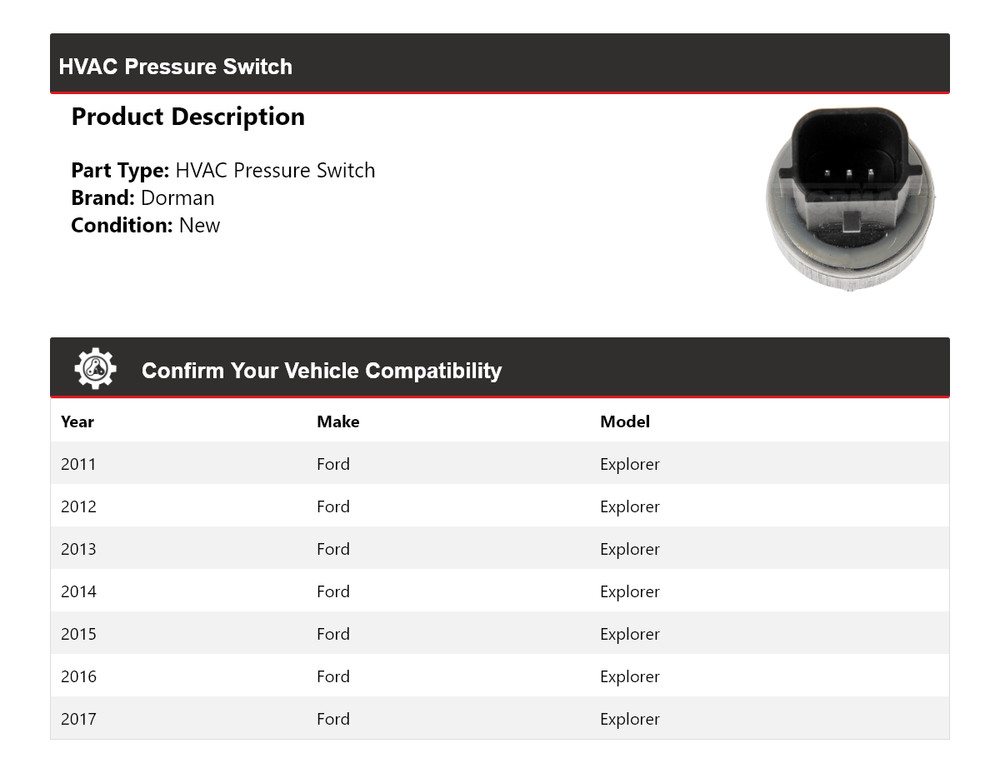Click Ford in the 2013 row
This screenshot has width=1000, height=773.
pyautogui.click(x=333, y=549)
